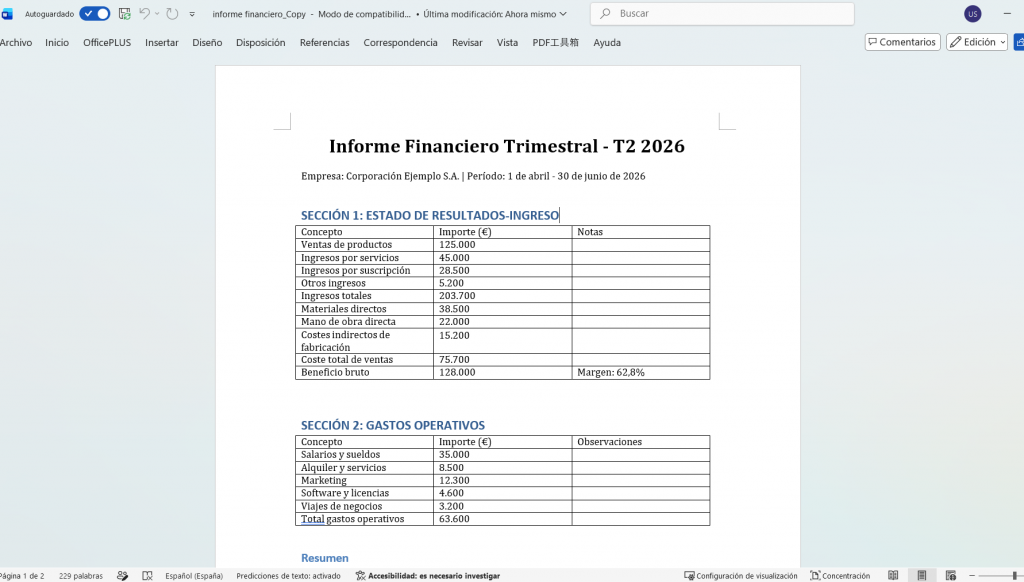Click Predicciones de texto status
The image size is (1024, 582).
[289, 576]
